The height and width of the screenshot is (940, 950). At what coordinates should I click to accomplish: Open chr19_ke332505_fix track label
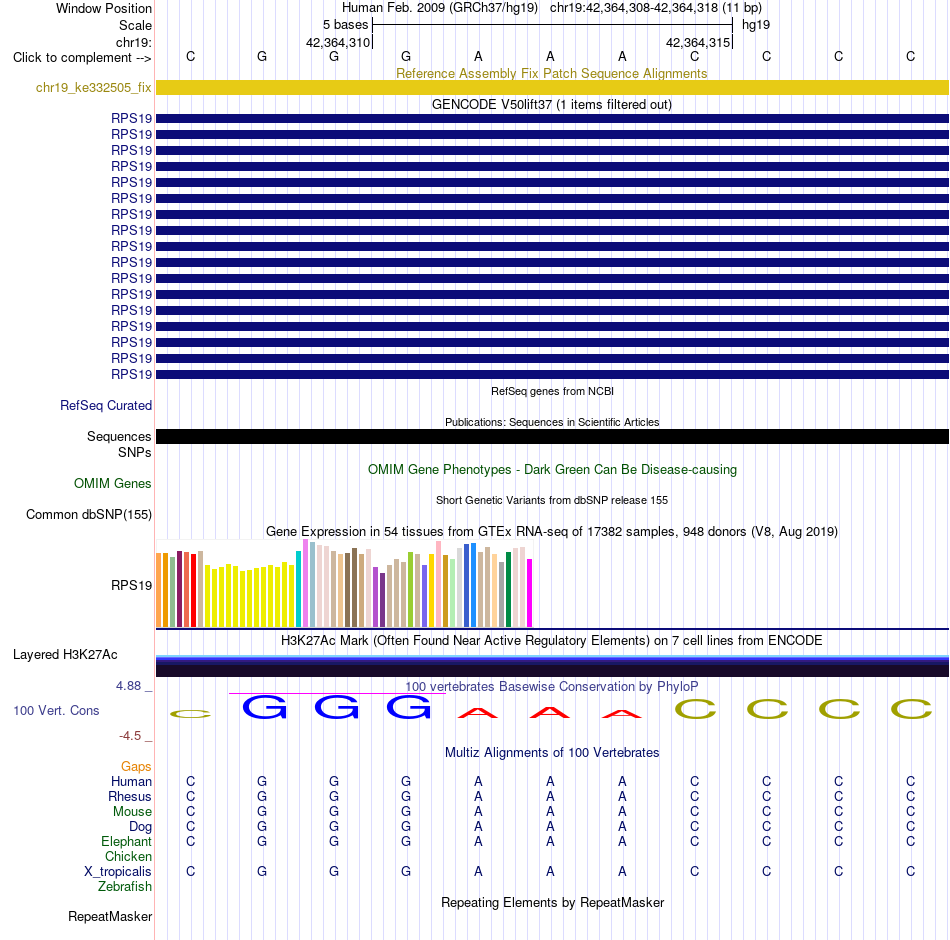[x=93, y=87]
